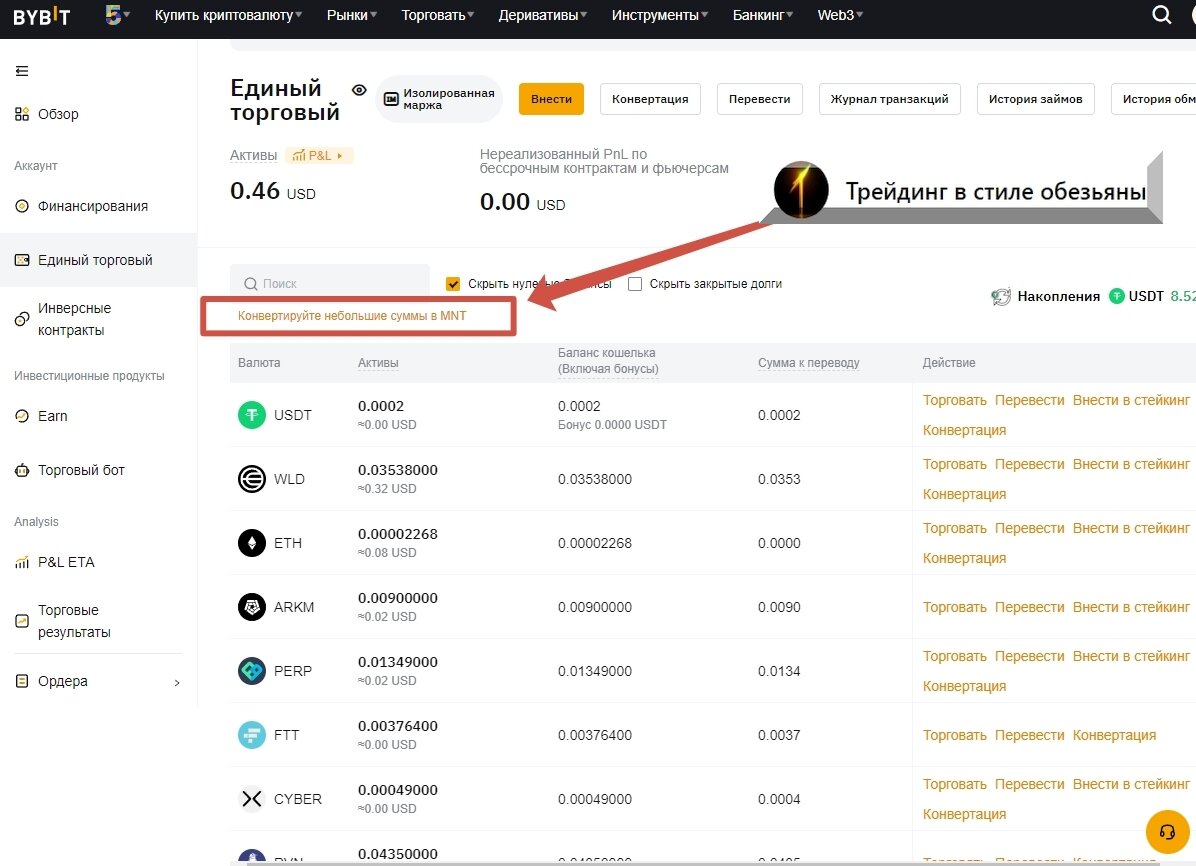Click Торговать in the USDT row

pyautogui.click(x=954, y=400)
